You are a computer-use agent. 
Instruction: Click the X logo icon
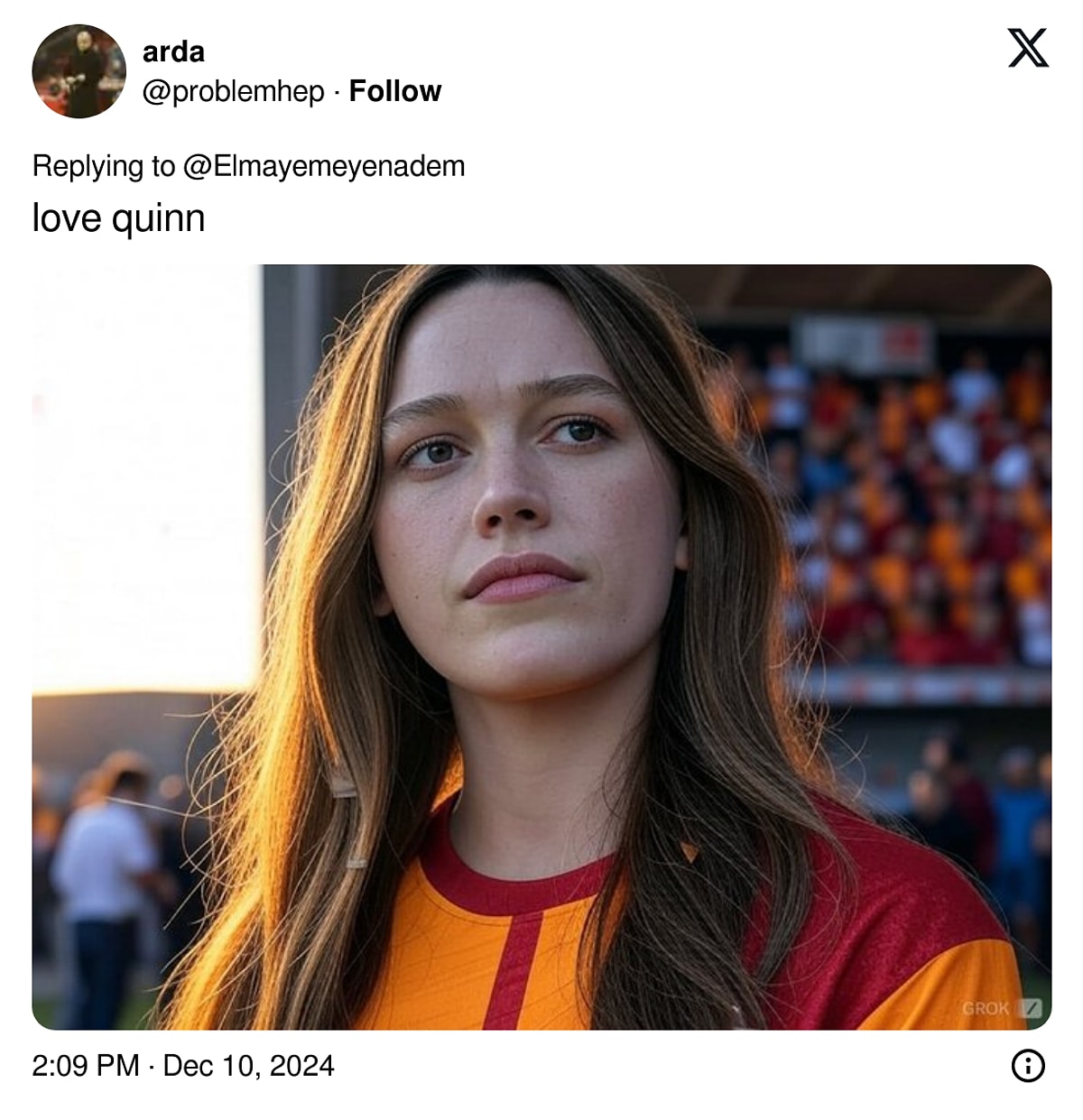1028,48
